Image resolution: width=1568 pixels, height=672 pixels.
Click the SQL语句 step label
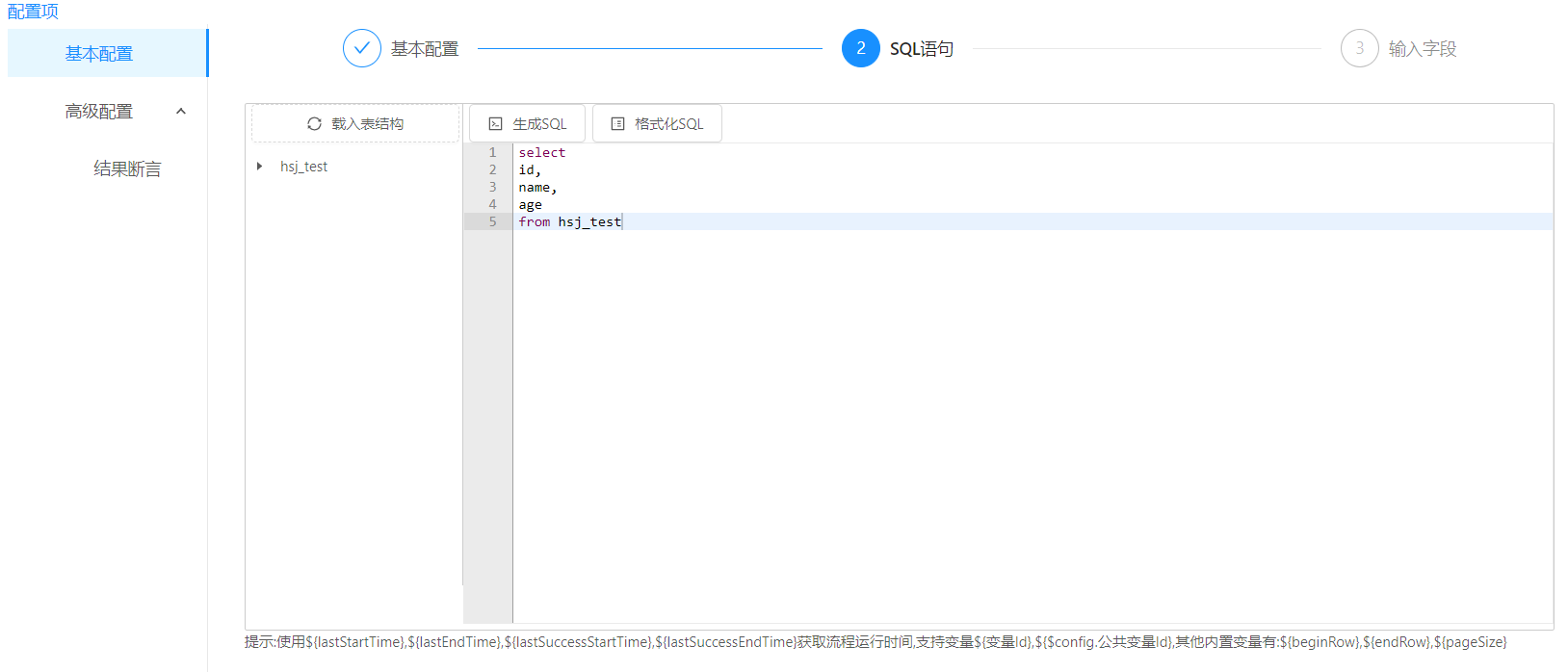(921, 49)
